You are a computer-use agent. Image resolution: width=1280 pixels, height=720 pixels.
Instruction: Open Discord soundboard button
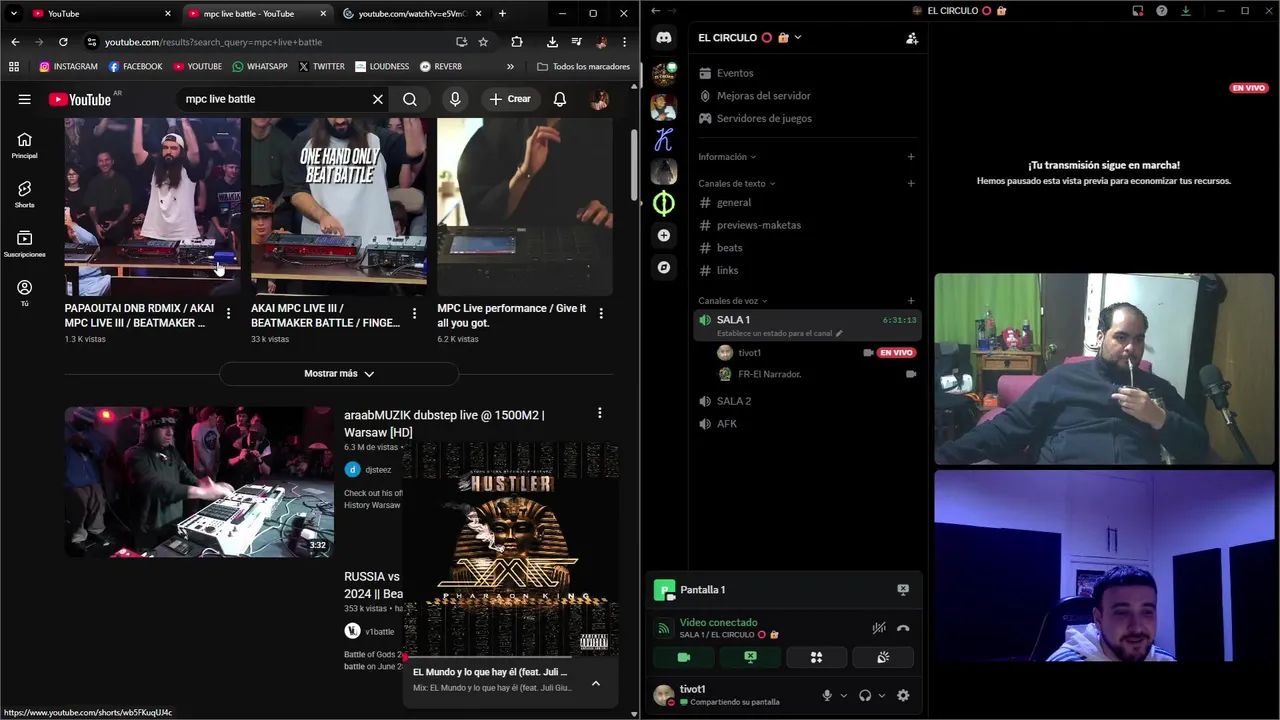pyautogui.click(x=882, y=657)
